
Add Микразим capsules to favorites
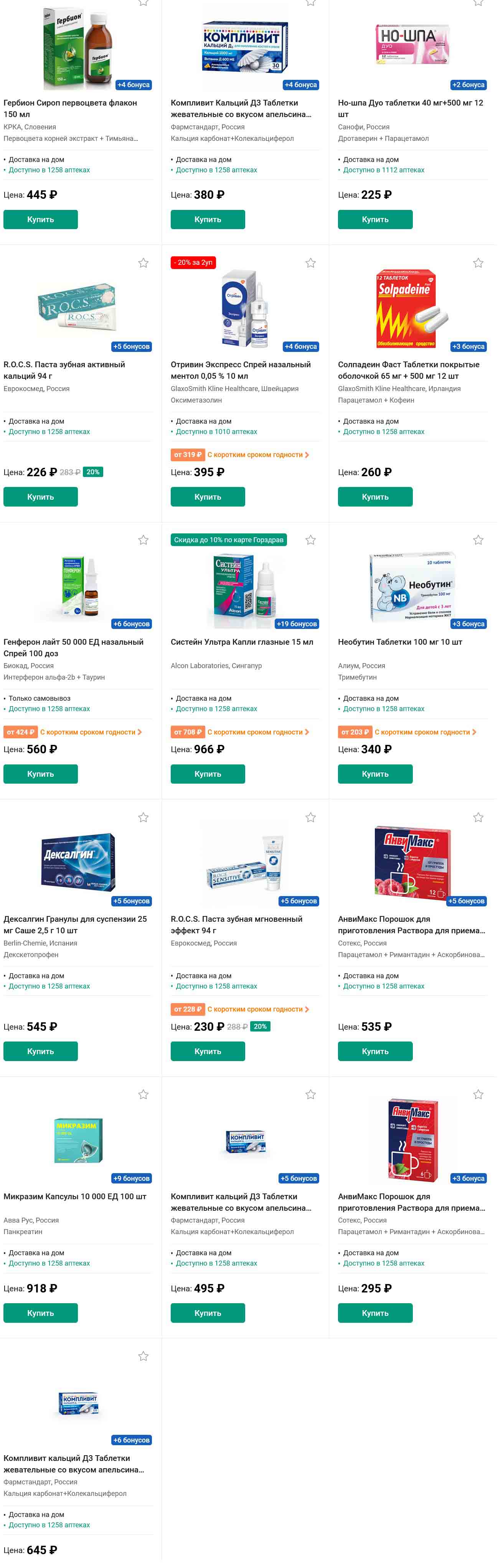(143, 1094)
